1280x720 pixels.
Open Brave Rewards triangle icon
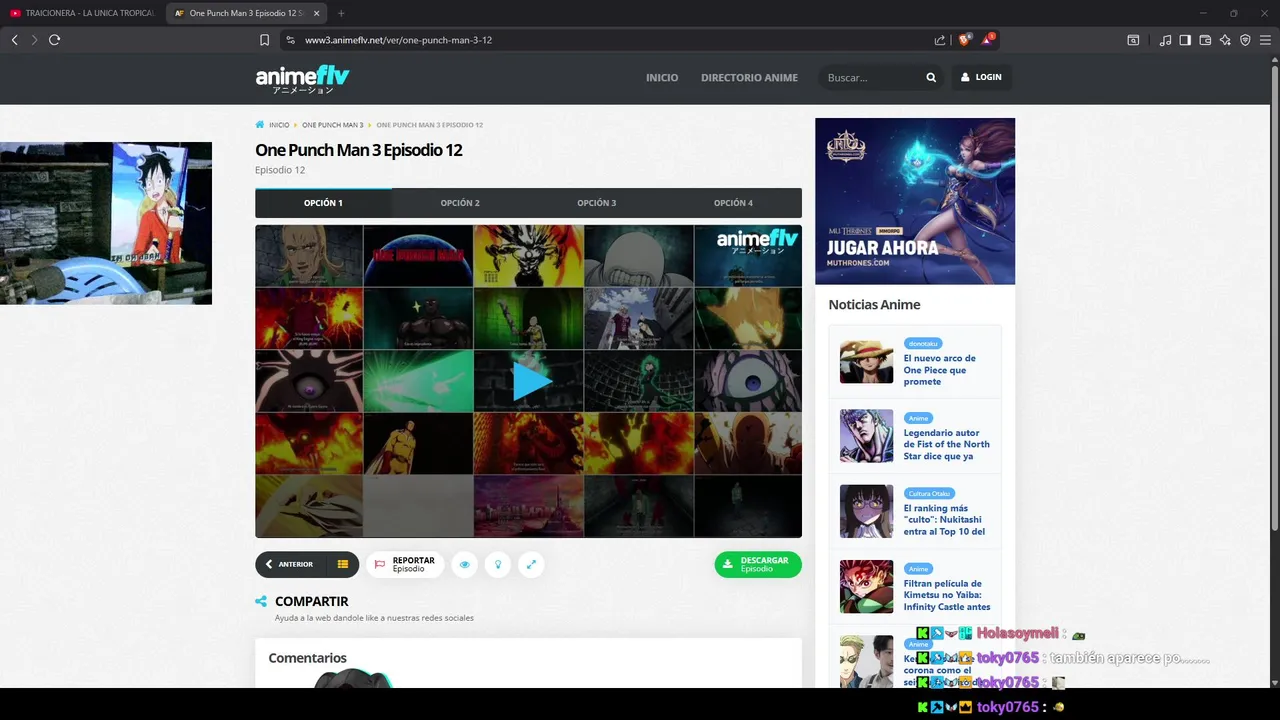click(x=987, y=40)
